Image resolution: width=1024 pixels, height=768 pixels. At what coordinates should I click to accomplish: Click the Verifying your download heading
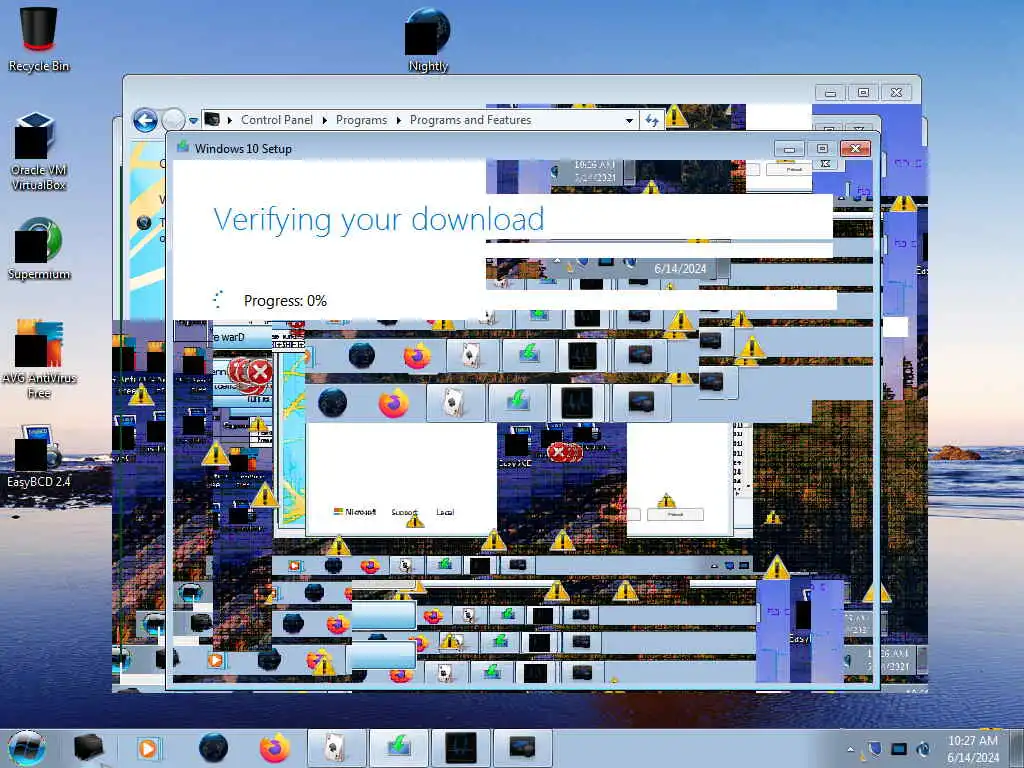click(379, 219)
